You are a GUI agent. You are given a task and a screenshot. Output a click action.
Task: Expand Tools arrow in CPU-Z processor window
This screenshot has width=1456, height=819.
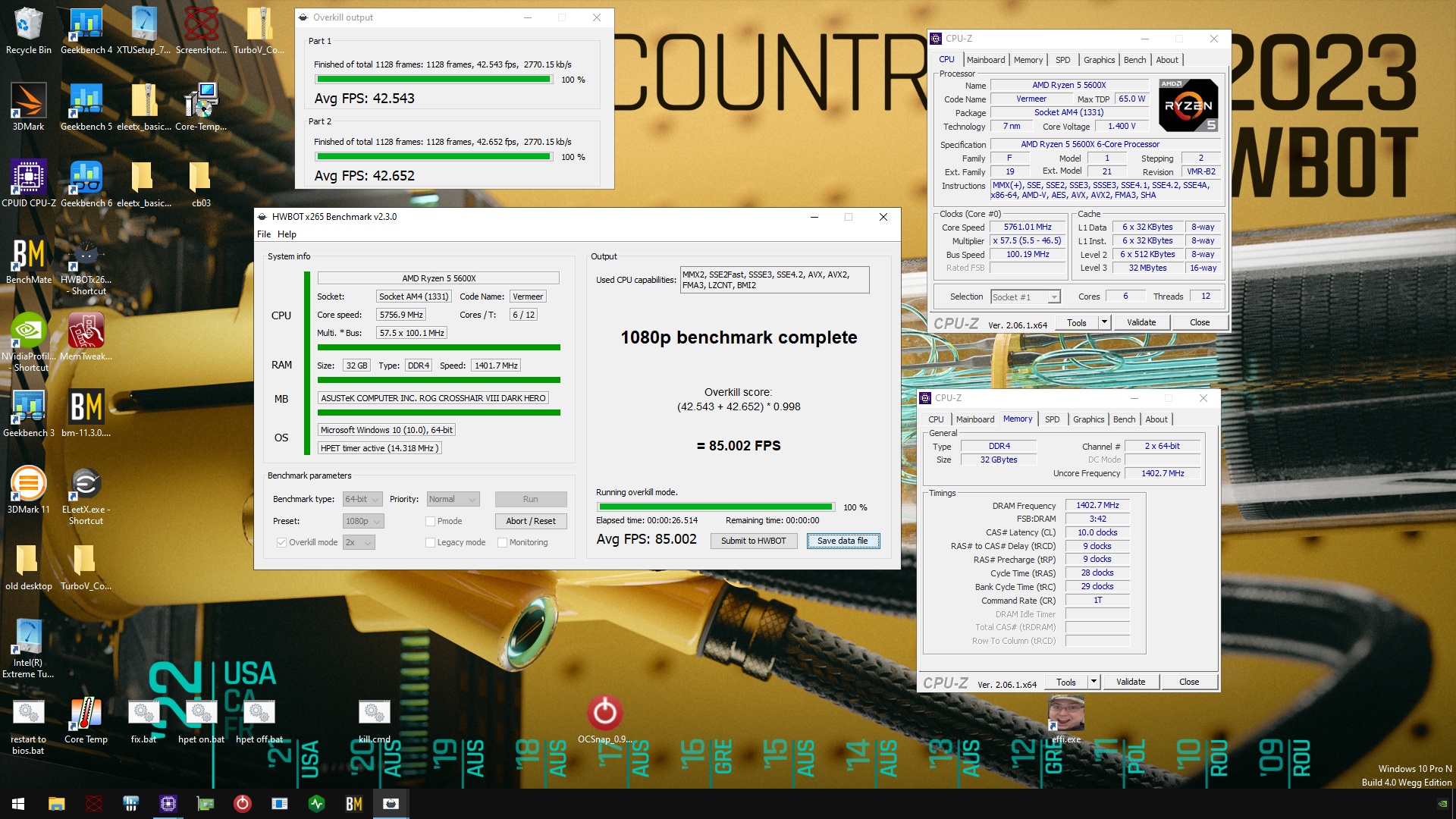[1104, 322]
